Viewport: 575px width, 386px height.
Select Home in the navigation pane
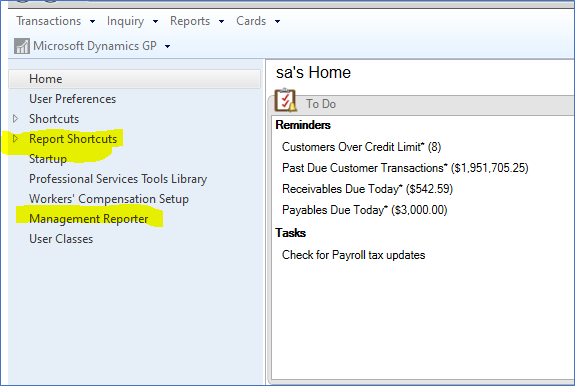coord(135,79)
